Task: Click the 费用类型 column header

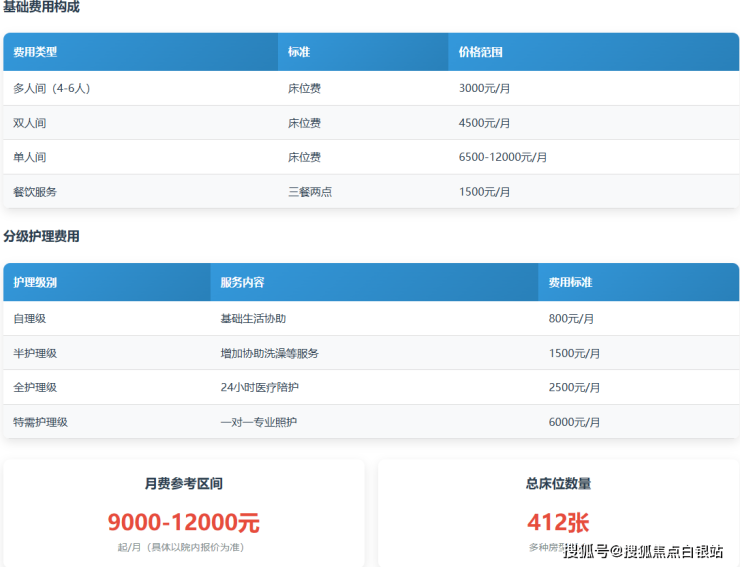Action: [35, 52]
